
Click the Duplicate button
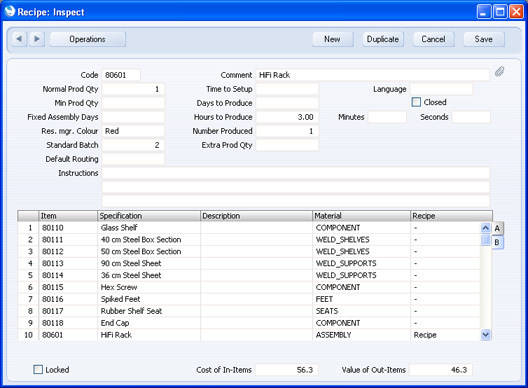(x=383, y=39)
